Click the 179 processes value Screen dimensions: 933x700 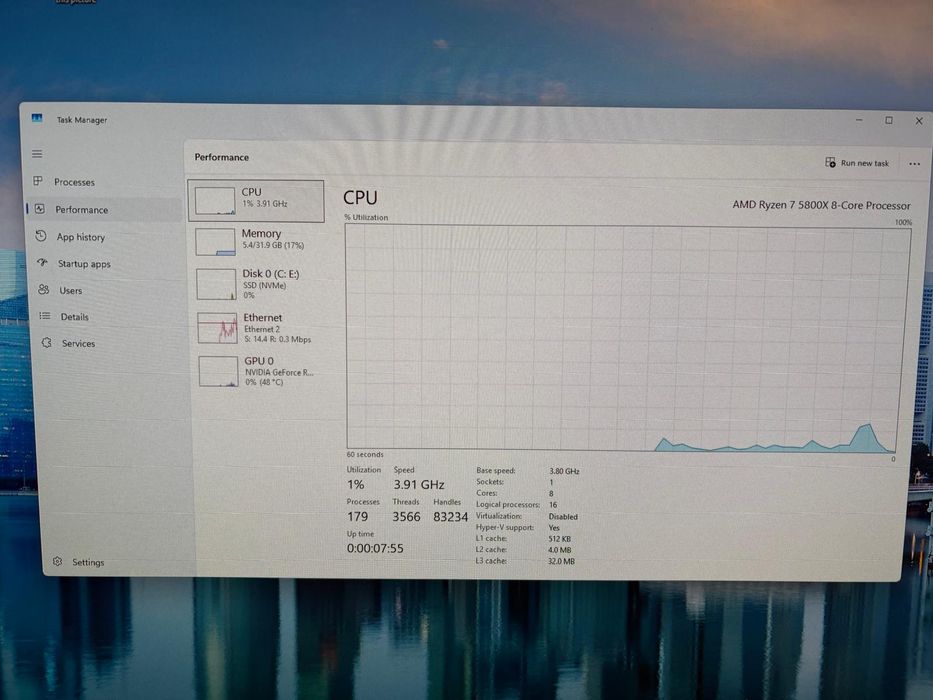click(x=358, y=517)
